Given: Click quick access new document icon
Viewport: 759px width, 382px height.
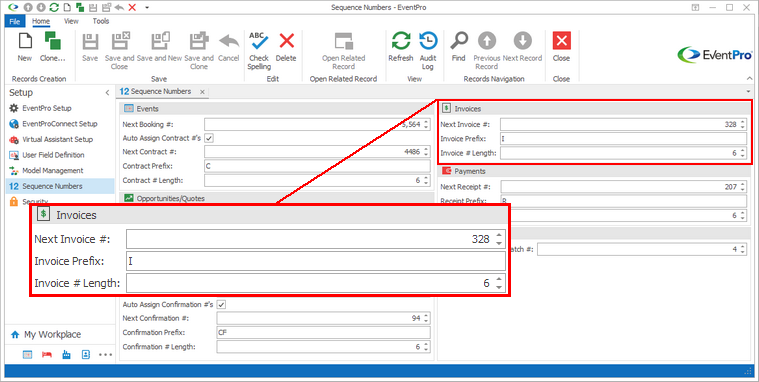Looking at the screenshot, I should [67, 7].
